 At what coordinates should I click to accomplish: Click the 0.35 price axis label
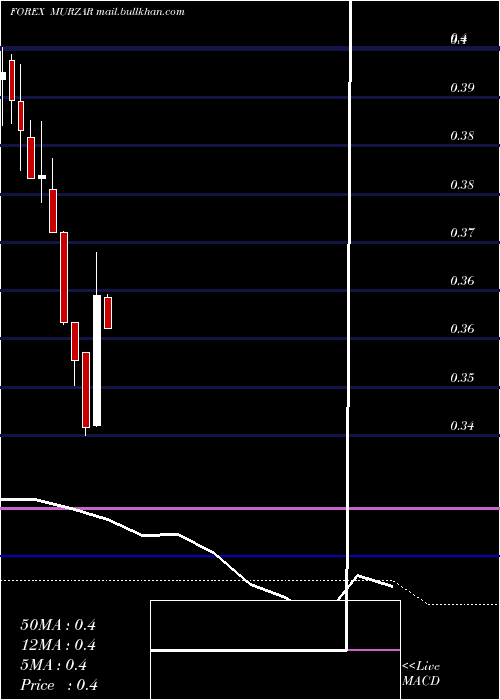click(x=462, y=378)
